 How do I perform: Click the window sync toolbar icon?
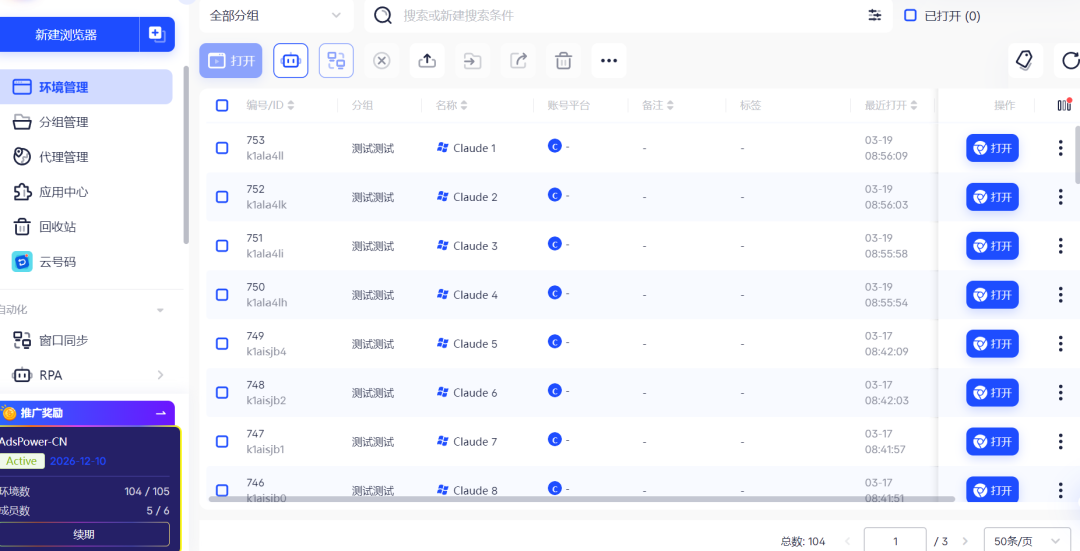tap(336, 61)
